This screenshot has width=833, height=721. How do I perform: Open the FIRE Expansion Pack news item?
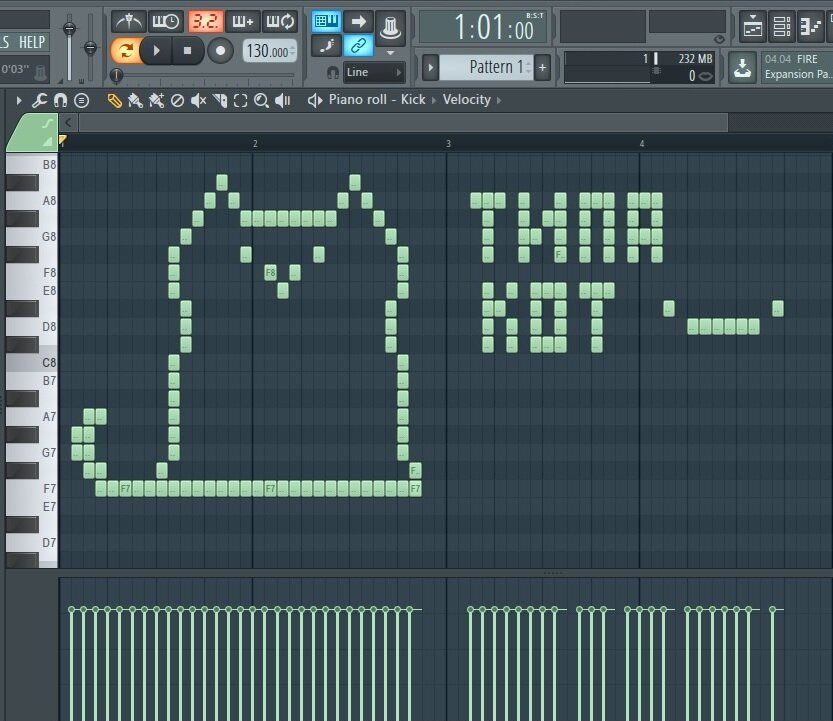[796, 67]
